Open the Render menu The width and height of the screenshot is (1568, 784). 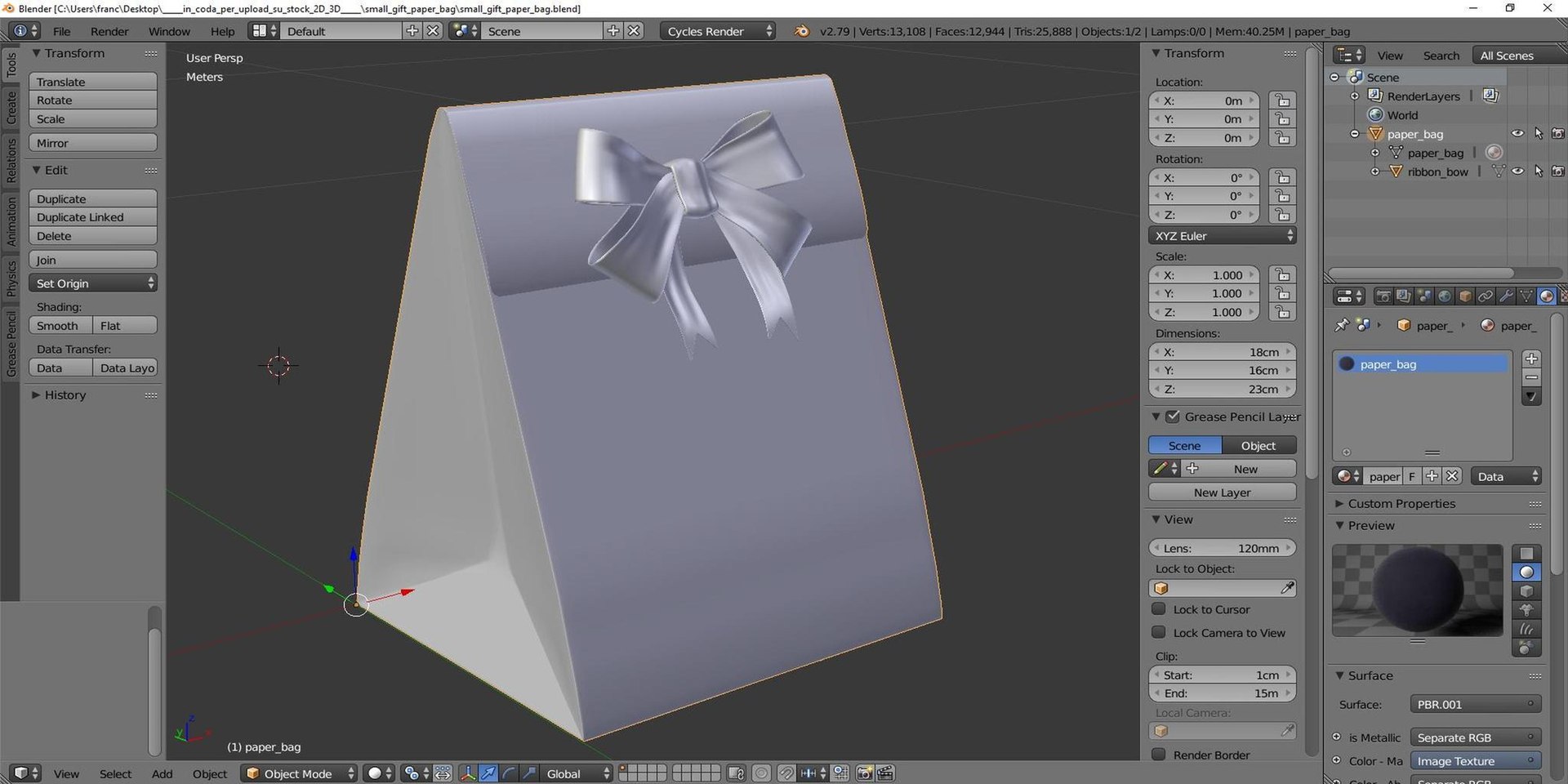pyautogui.click(x=109, y=31)
